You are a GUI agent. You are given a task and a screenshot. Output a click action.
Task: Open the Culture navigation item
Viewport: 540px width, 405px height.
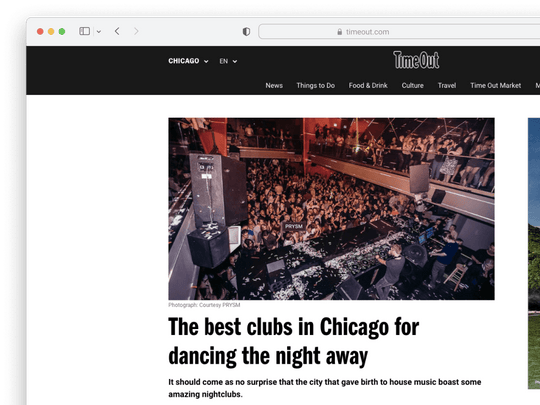coord(412,85)
